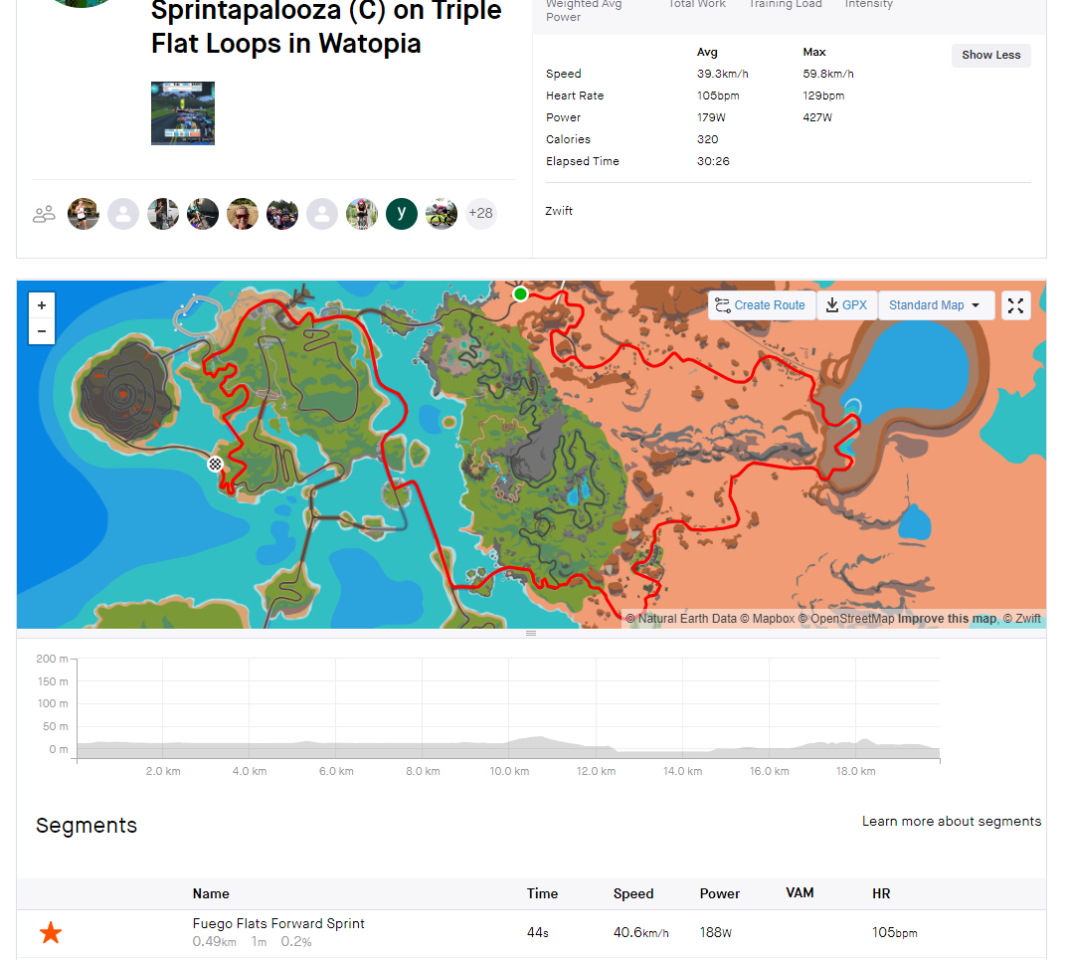Download the ride as GPX
The height and width of the screenshot is (960, 1068).
pyautogui.click(x=846, y=305)
